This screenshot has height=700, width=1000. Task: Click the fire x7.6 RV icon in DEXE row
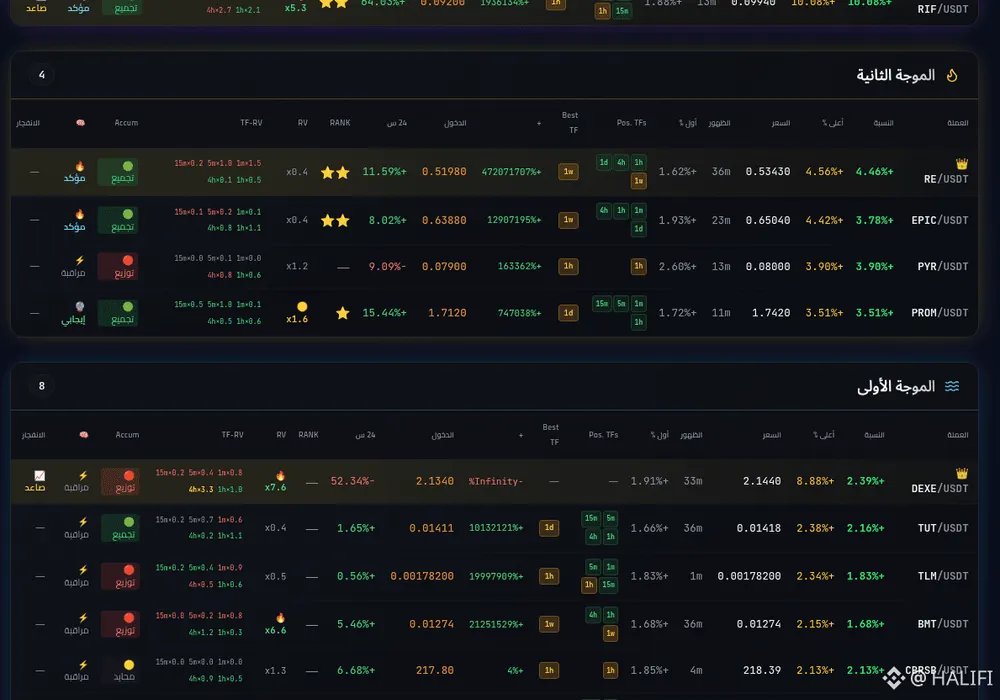[x=280, y=476]
